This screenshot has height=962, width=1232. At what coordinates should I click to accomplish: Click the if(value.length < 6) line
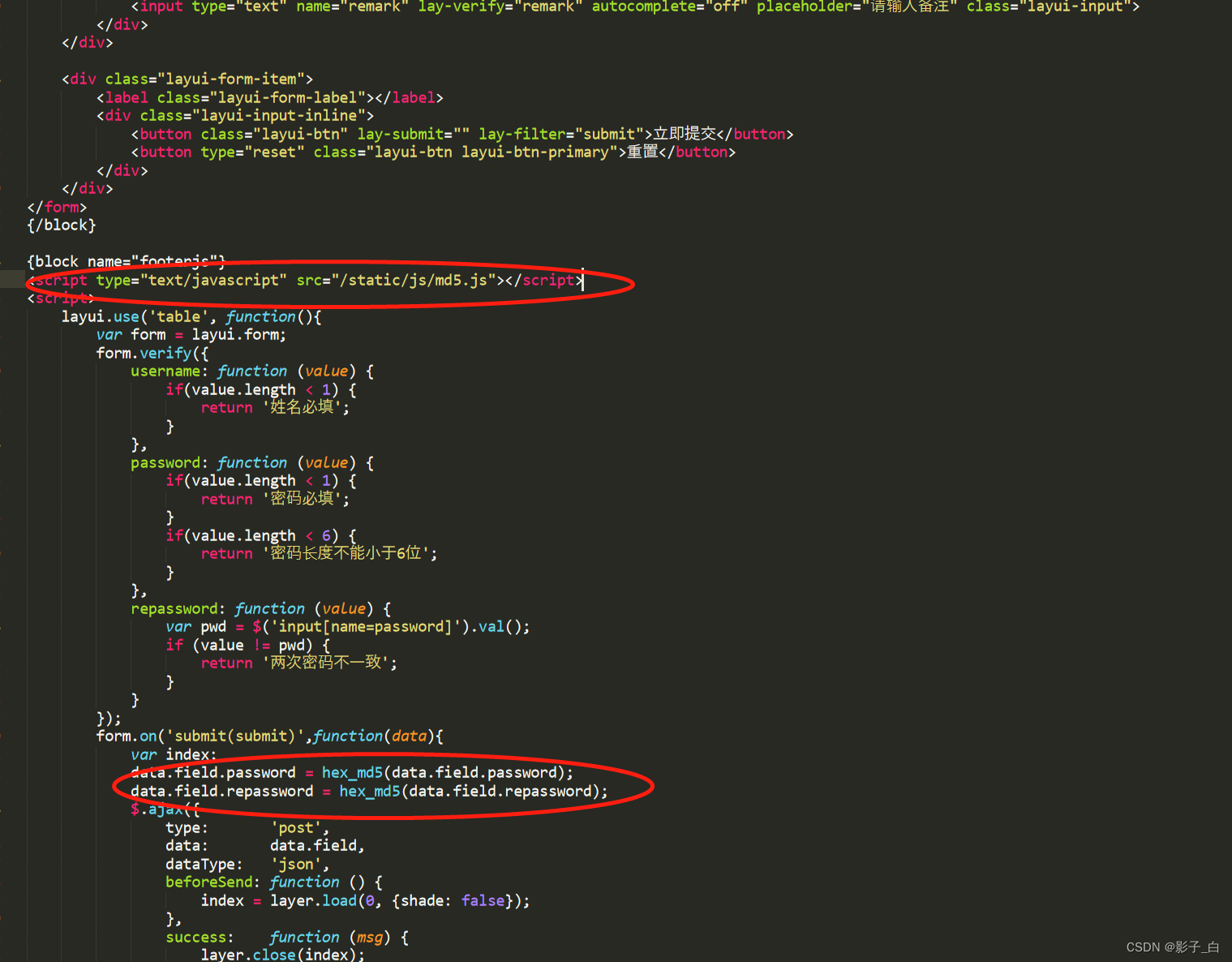(261, 535)
